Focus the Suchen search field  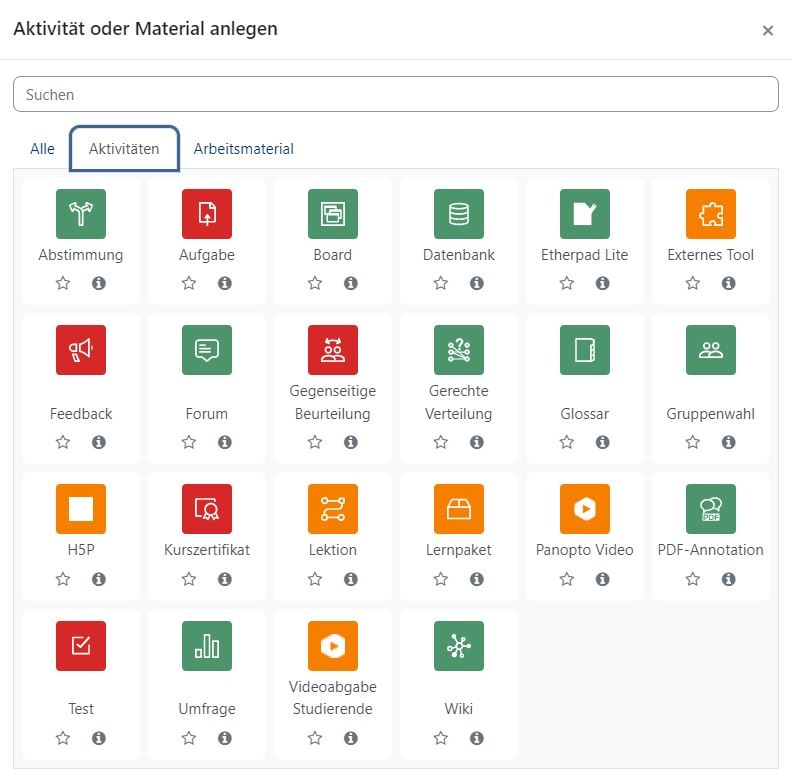396,95
